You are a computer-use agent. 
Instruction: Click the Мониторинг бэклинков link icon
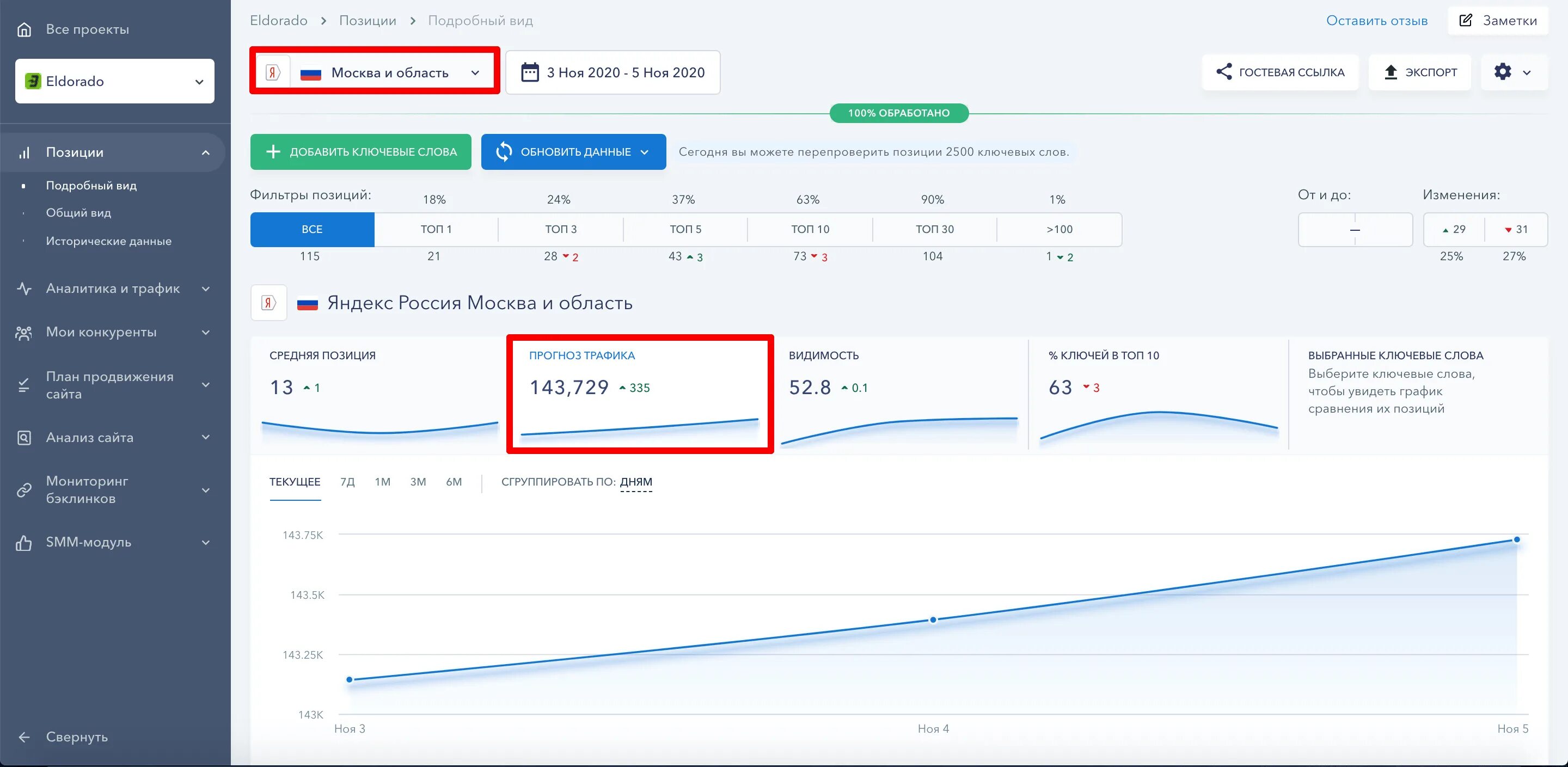pos(24,490)
